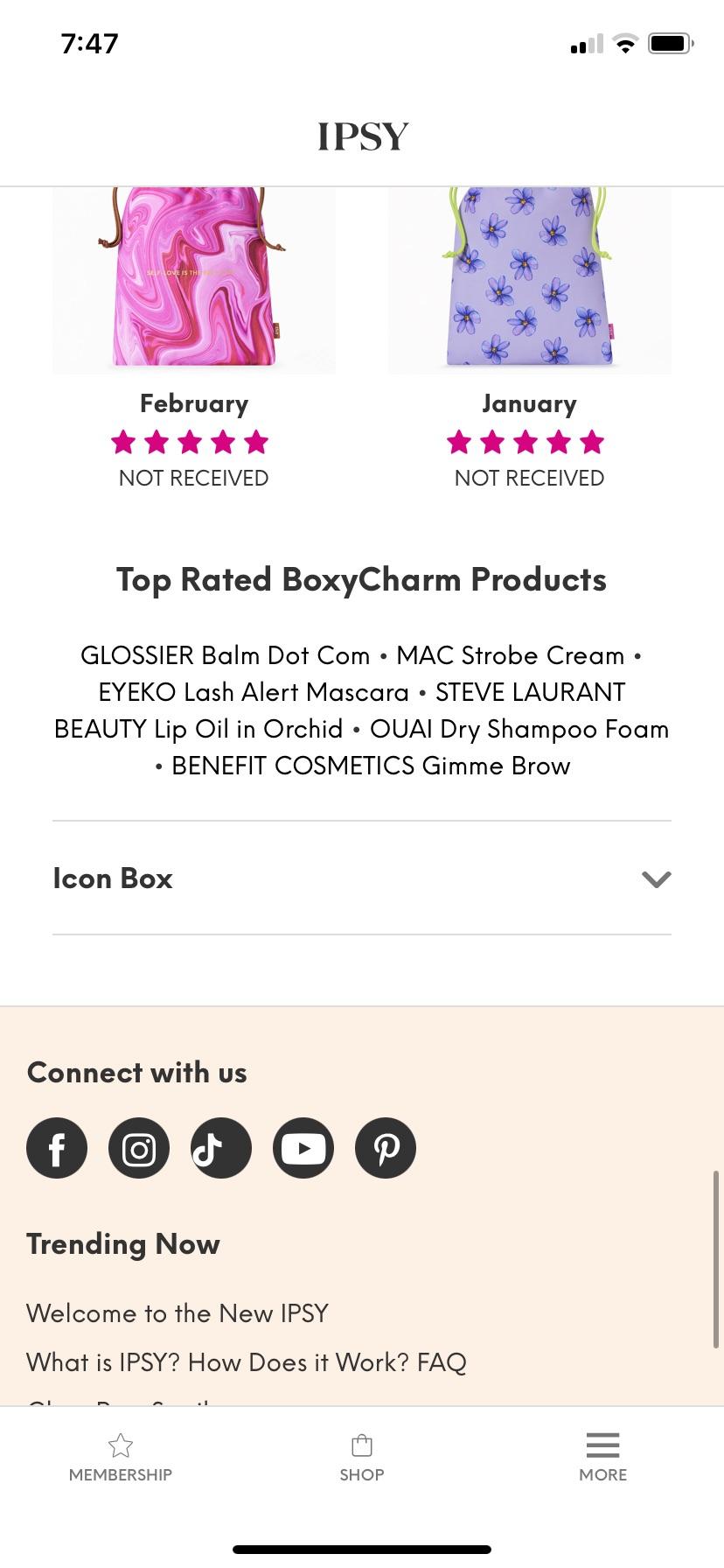Image resolution: width=724 pixels, height=1568 pixels.
Task: Tap the YouTube icon
Action: (303, 1148)
